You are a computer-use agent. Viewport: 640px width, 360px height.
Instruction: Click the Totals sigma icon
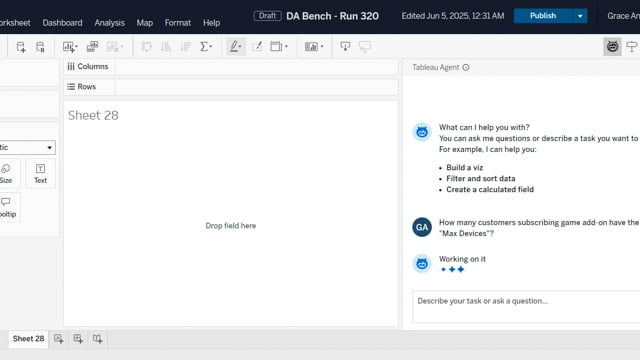[x=204, y=47]
